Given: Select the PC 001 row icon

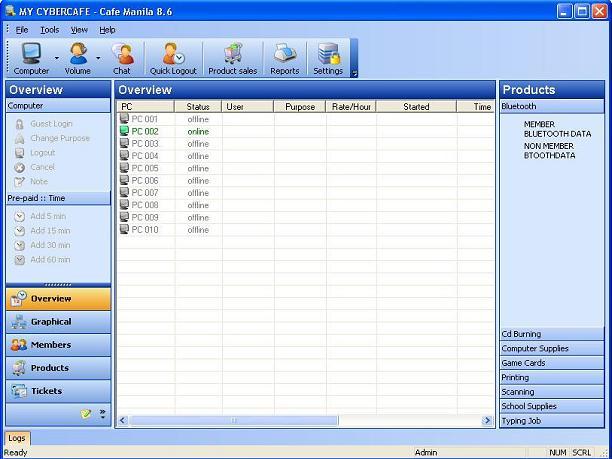Looking at the screenshot, I should click(x=124, y=119).
